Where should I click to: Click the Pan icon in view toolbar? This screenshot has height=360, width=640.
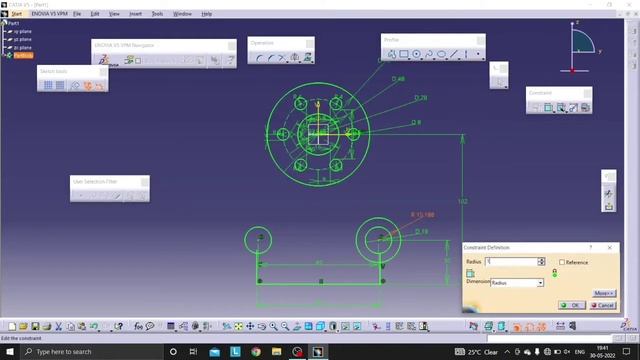coord(250,326)
